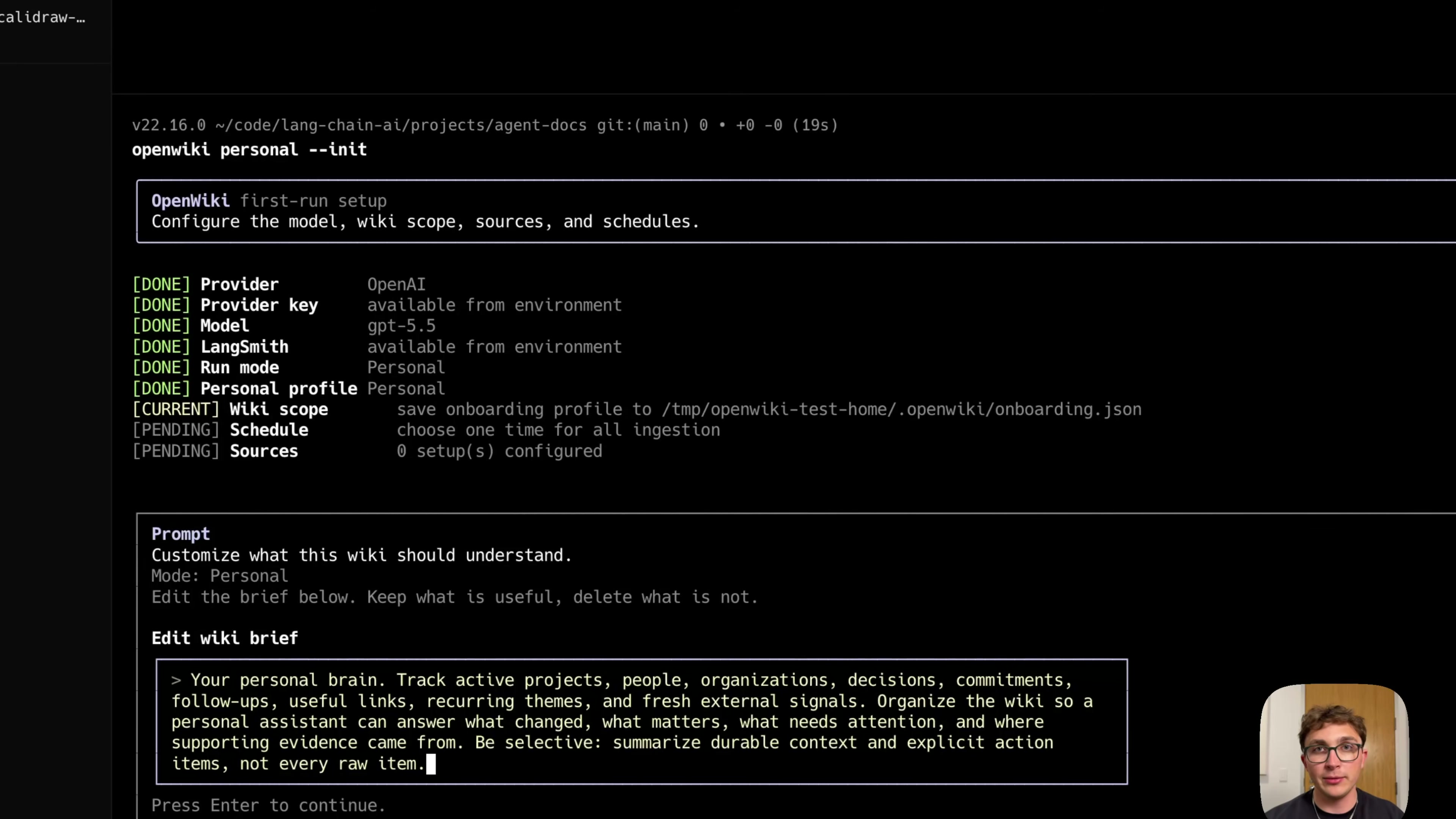Screen dimensions: 1456x819
Task: Click the OpenWiki first-run setup header
Action: [x=269, y=201]
